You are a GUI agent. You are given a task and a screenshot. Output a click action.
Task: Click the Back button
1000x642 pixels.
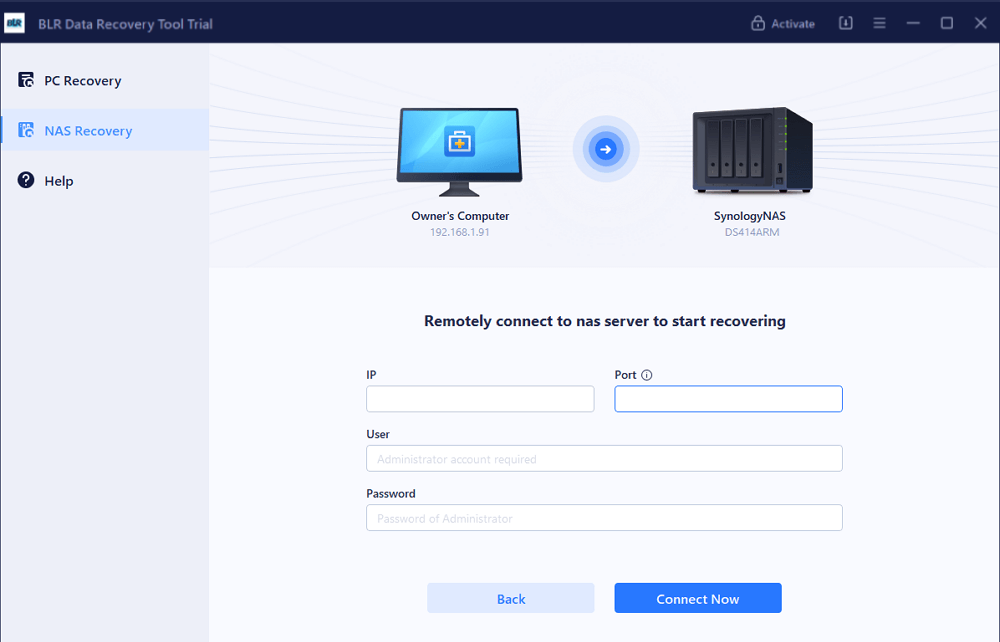511,598
